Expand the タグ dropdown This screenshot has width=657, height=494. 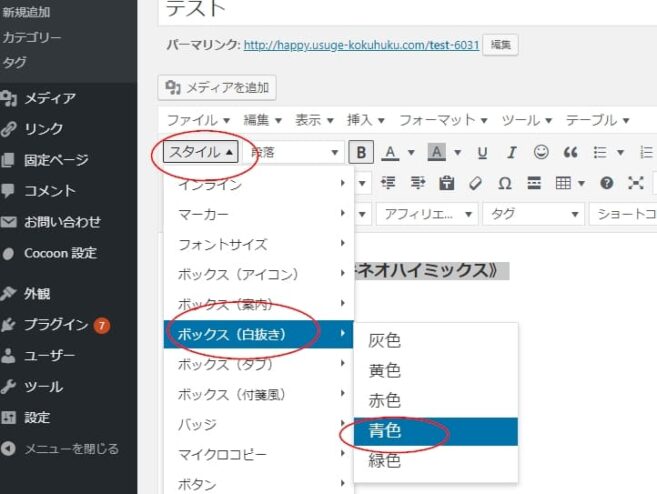tap(535, 214)
